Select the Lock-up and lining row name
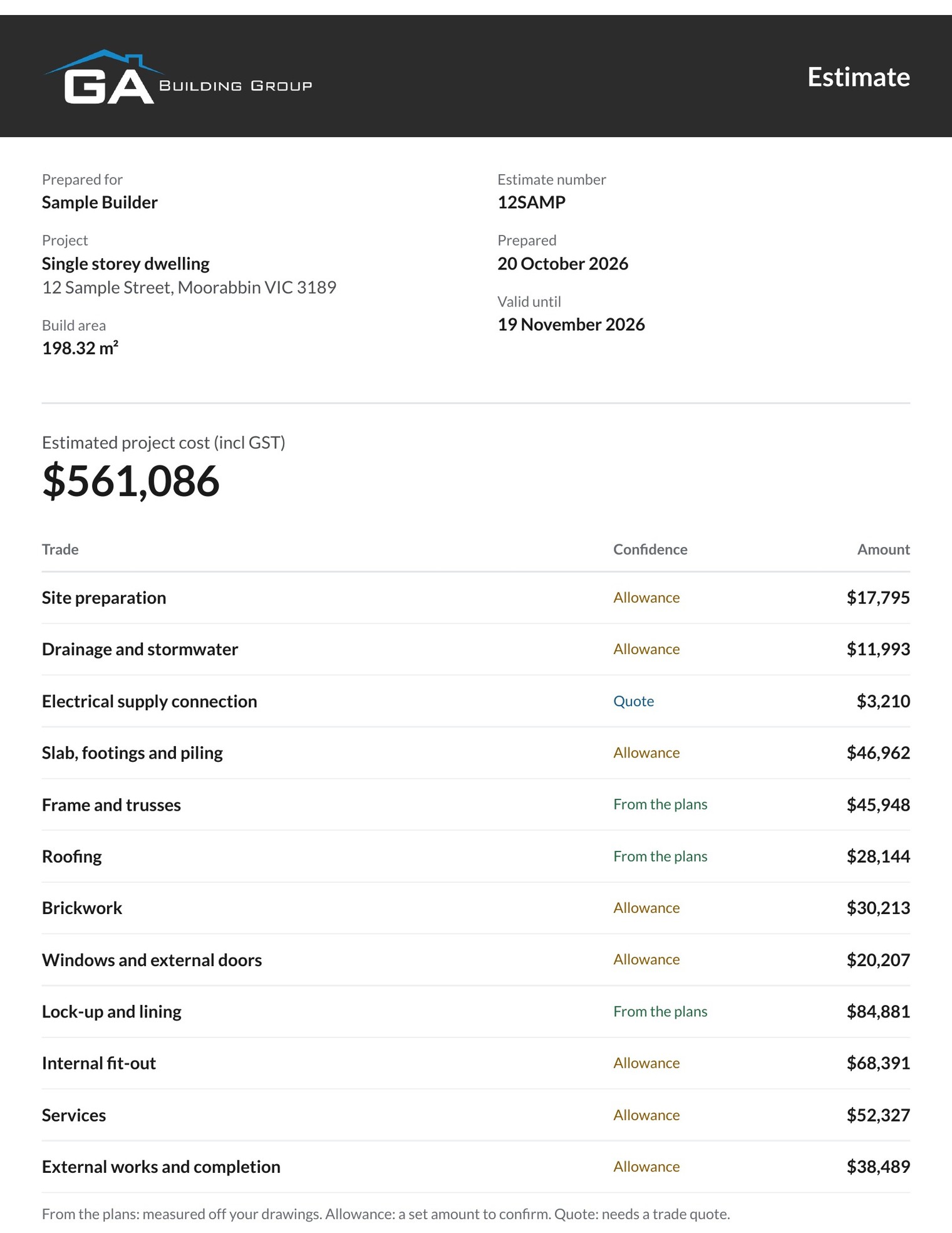Viewport: 952px width, 1233px height. click(x=111, y=1012)
